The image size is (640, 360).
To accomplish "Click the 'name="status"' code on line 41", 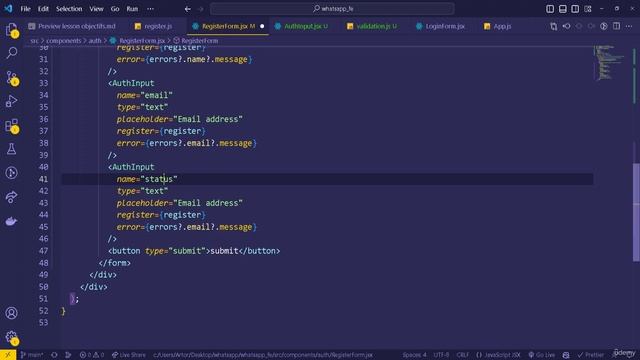I will pos(147,179).
